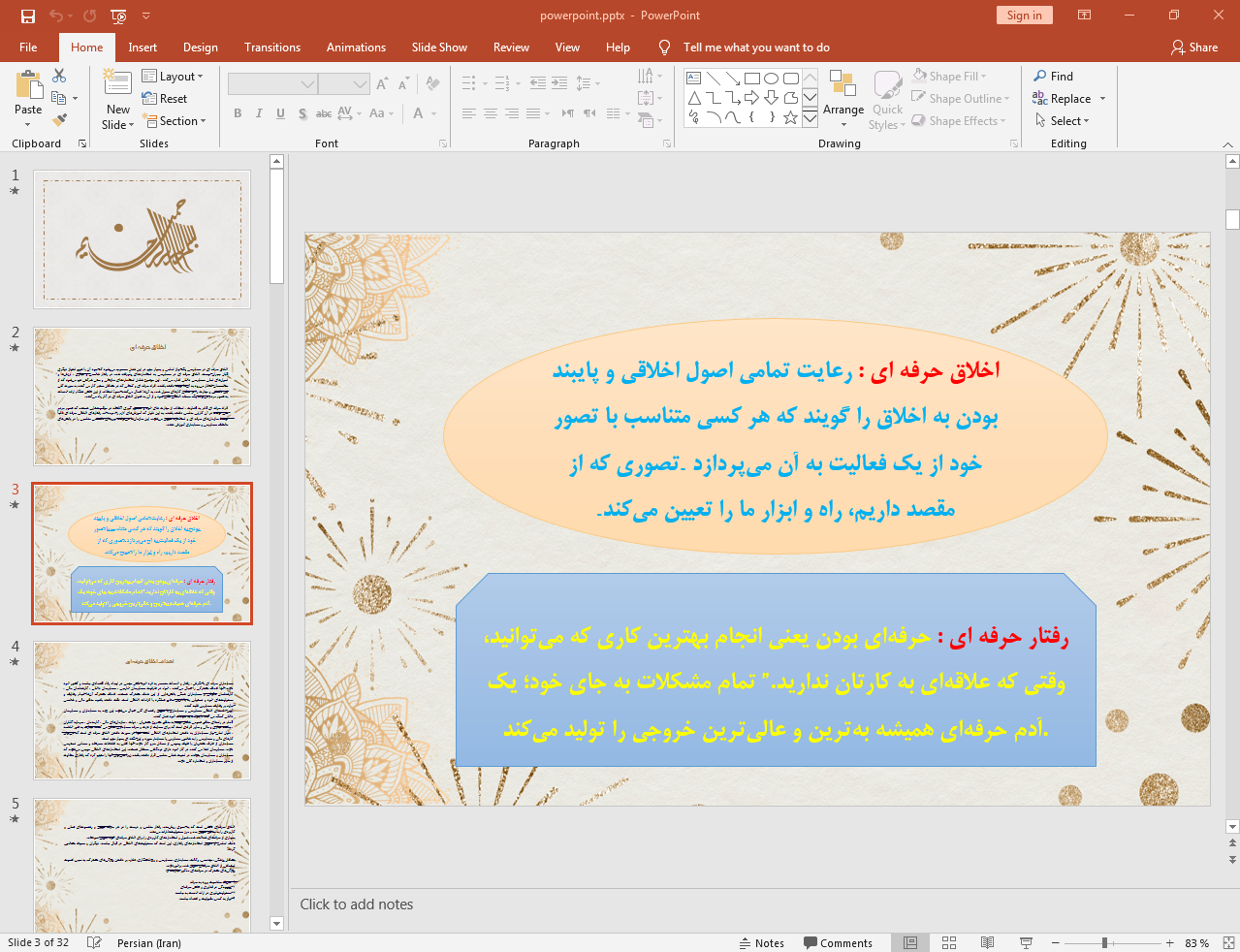Open spell check icon in status bar
Viewport: 1240px width, 952px height.
click(x=94, y=942)
